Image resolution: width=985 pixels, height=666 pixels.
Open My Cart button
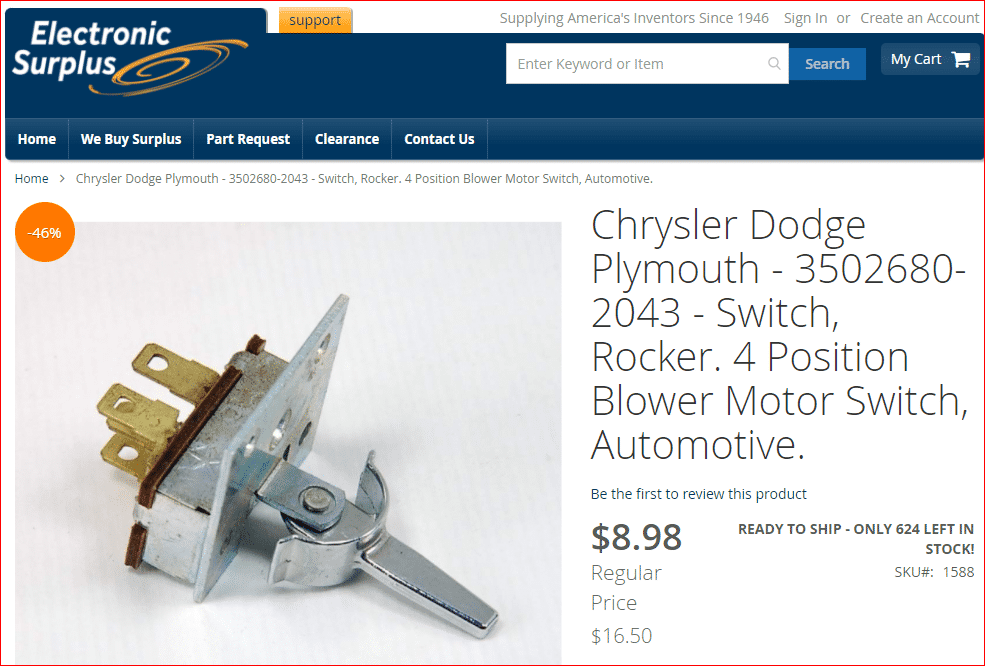pyautogui.click(x=930, y=59)
